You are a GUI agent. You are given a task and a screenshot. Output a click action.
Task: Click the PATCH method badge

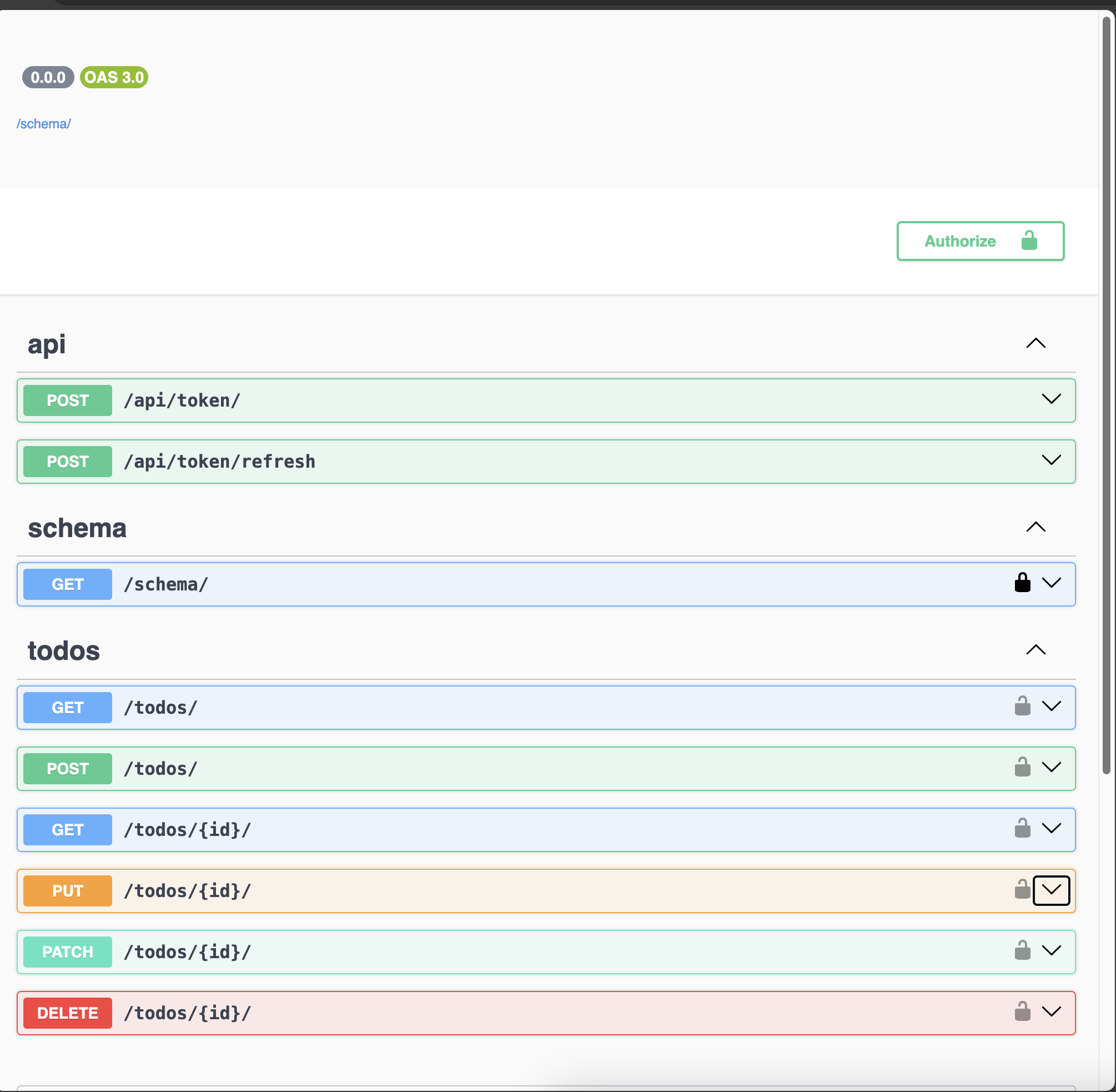tap(68, 952)
